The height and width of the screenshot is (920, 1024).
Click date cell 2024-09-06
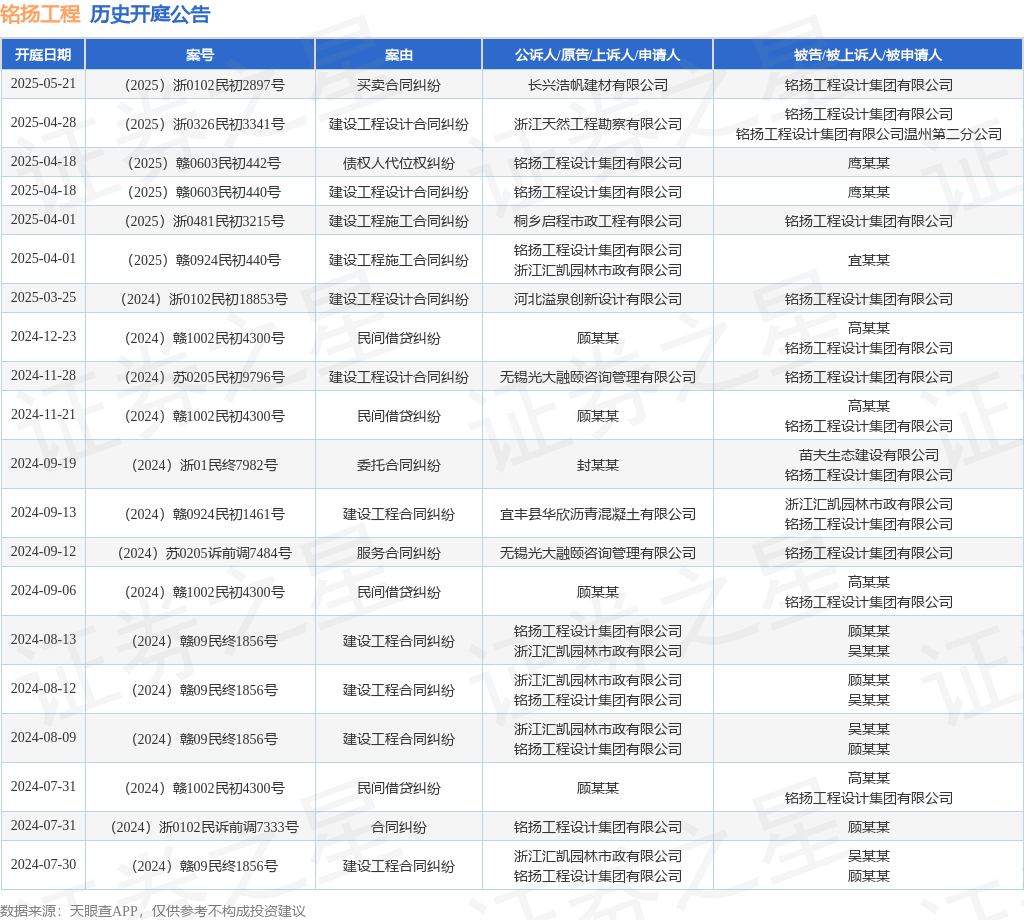(x=43, y=590)
